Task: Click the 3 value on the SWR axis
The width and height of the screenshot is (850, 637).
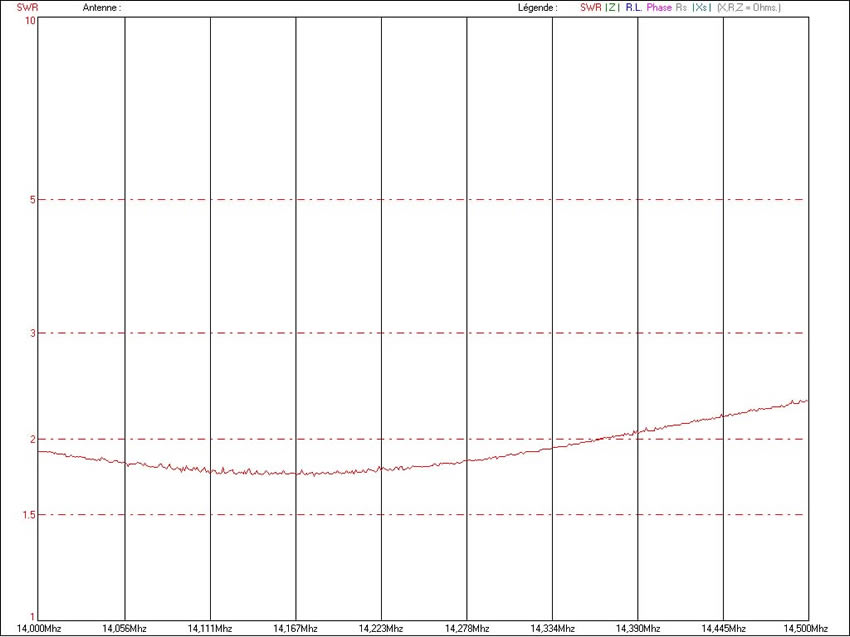Action: [33, 333]
